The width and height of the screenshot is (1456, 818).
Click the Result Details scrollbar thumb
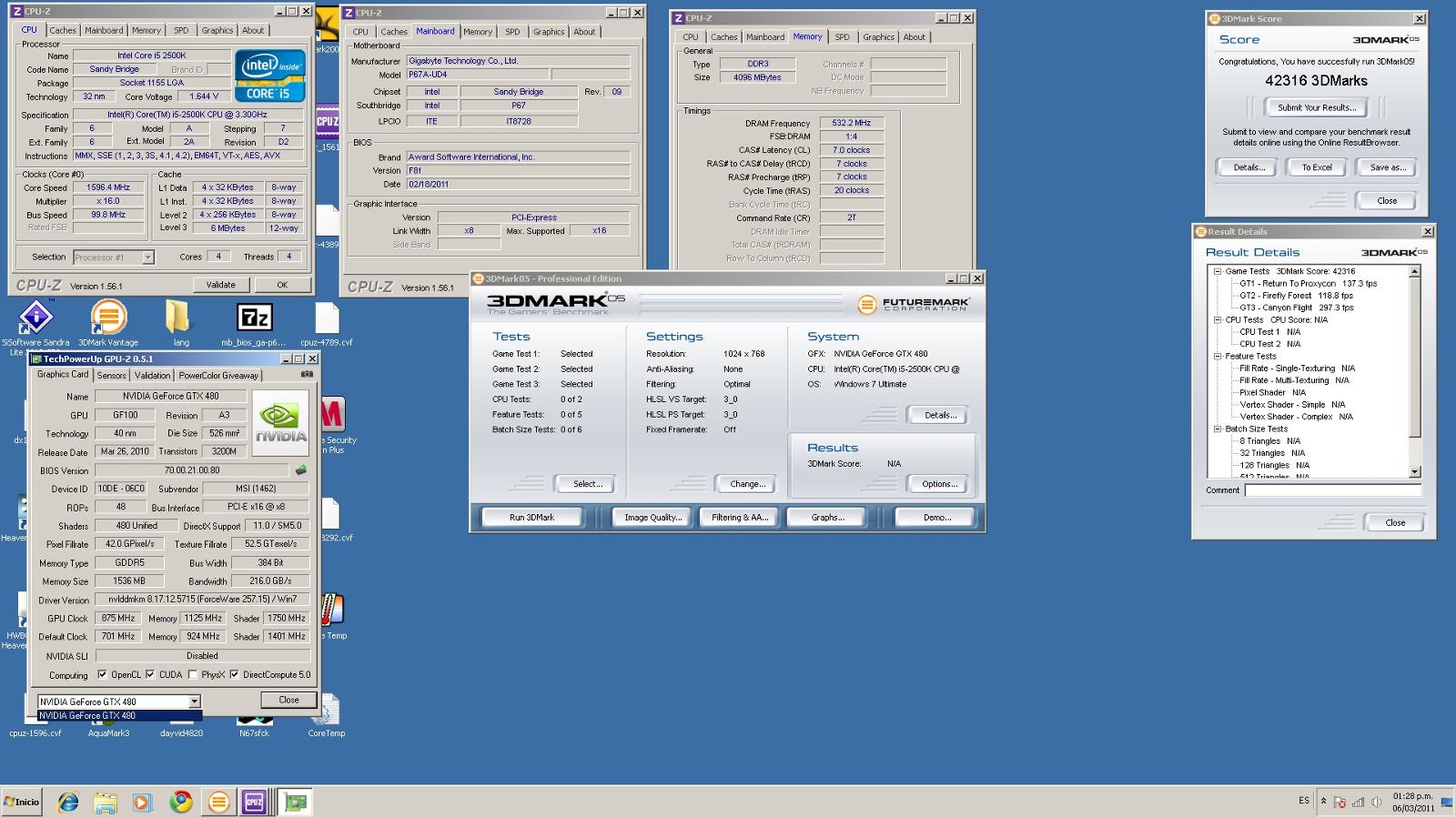[1414, 357]
